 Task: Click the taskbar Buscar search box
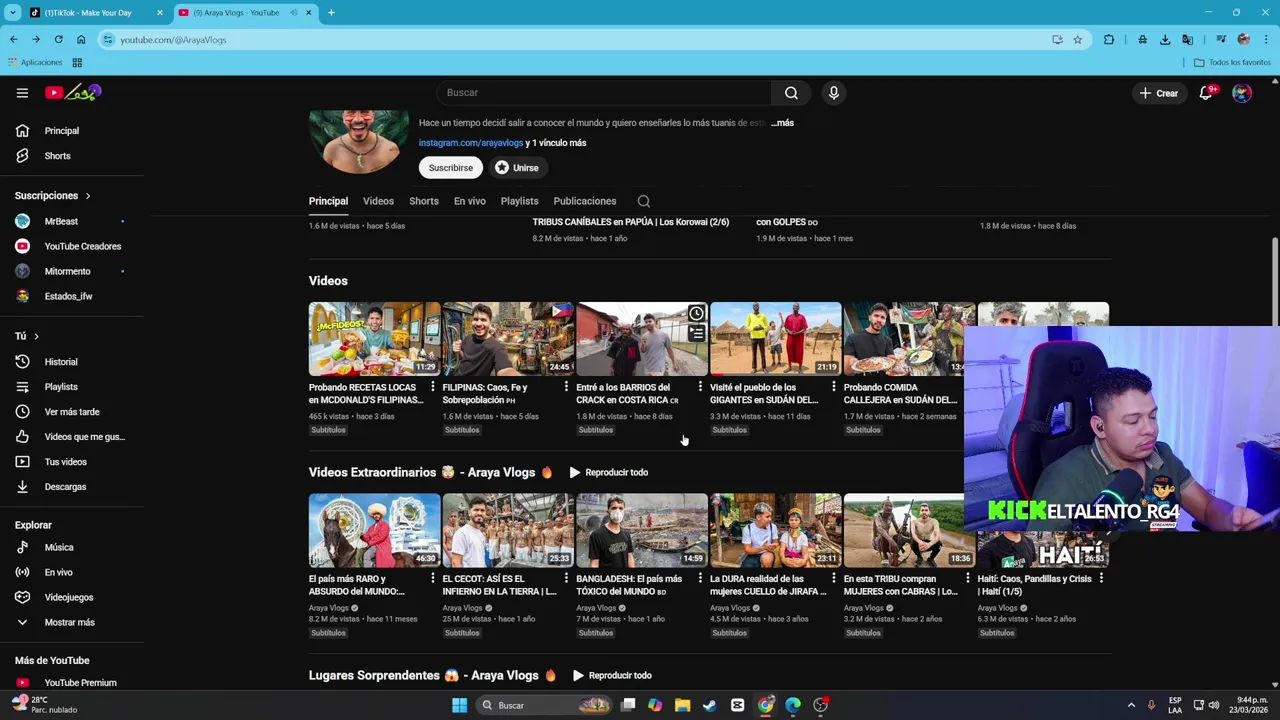click(x=543, y=705)
